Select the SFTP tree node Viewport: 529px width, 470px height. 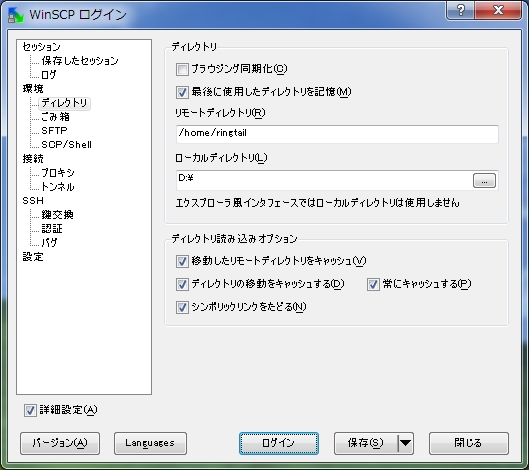click(54, 131)
